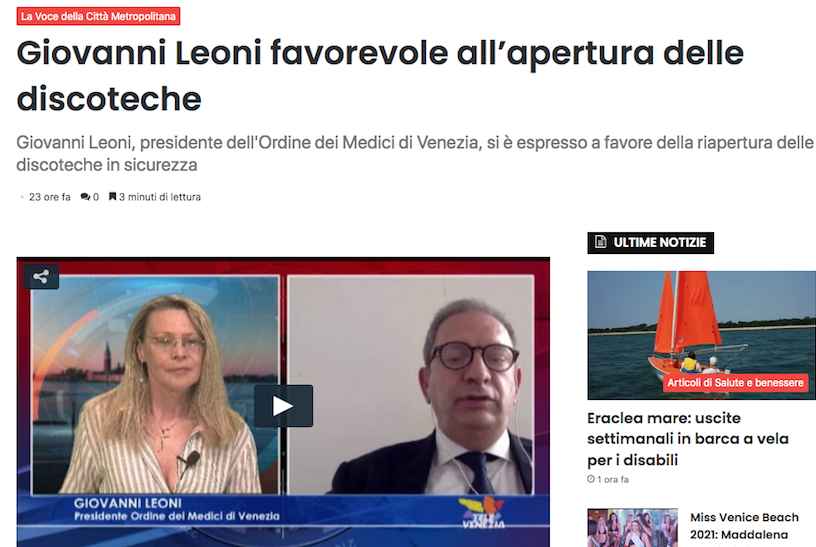Open Articoli di Salute e benessere category

point(735,383)
